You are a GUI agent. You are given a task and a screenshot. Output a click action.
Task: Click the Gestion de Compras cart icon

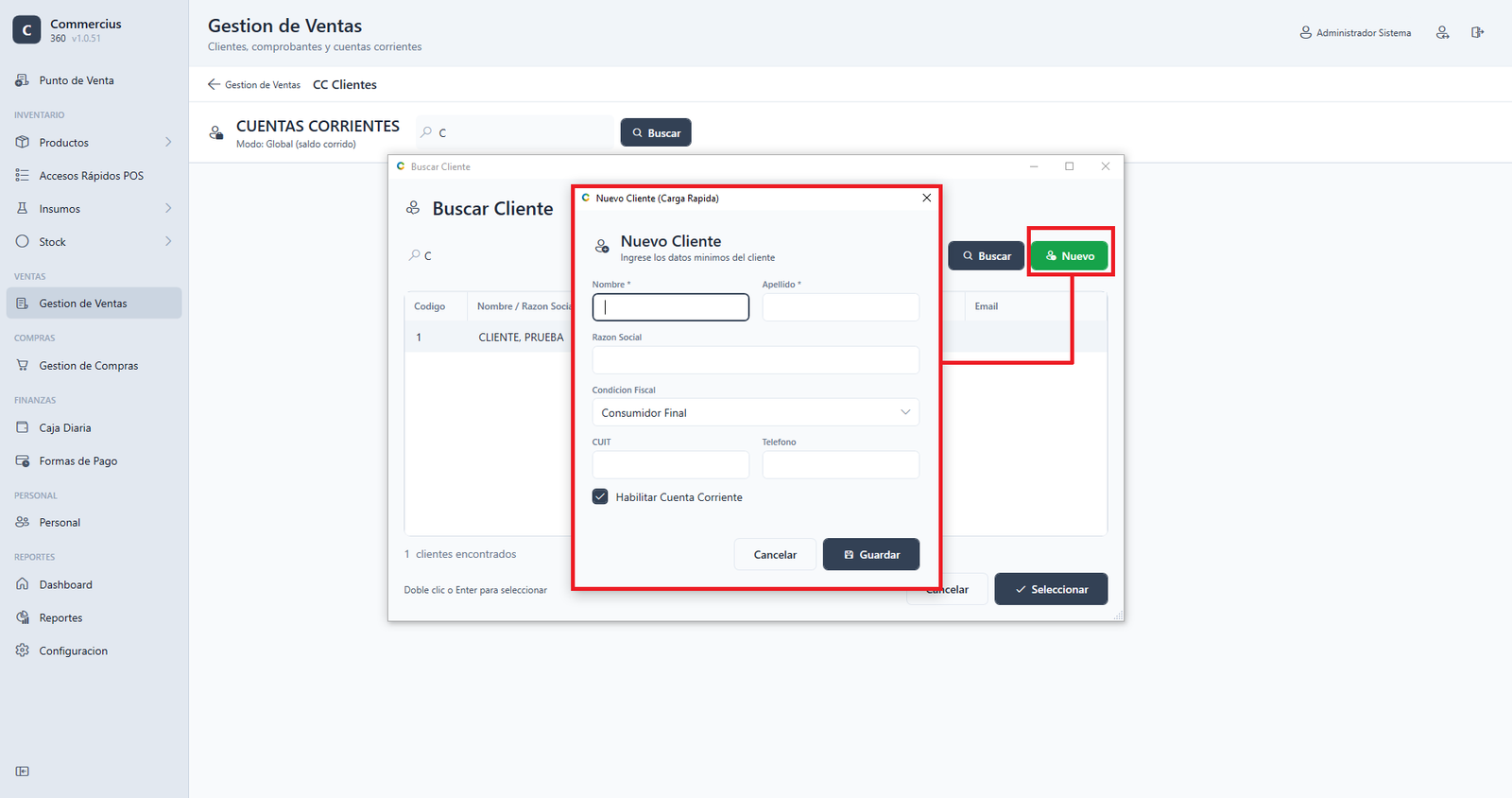tap(23, 365)
